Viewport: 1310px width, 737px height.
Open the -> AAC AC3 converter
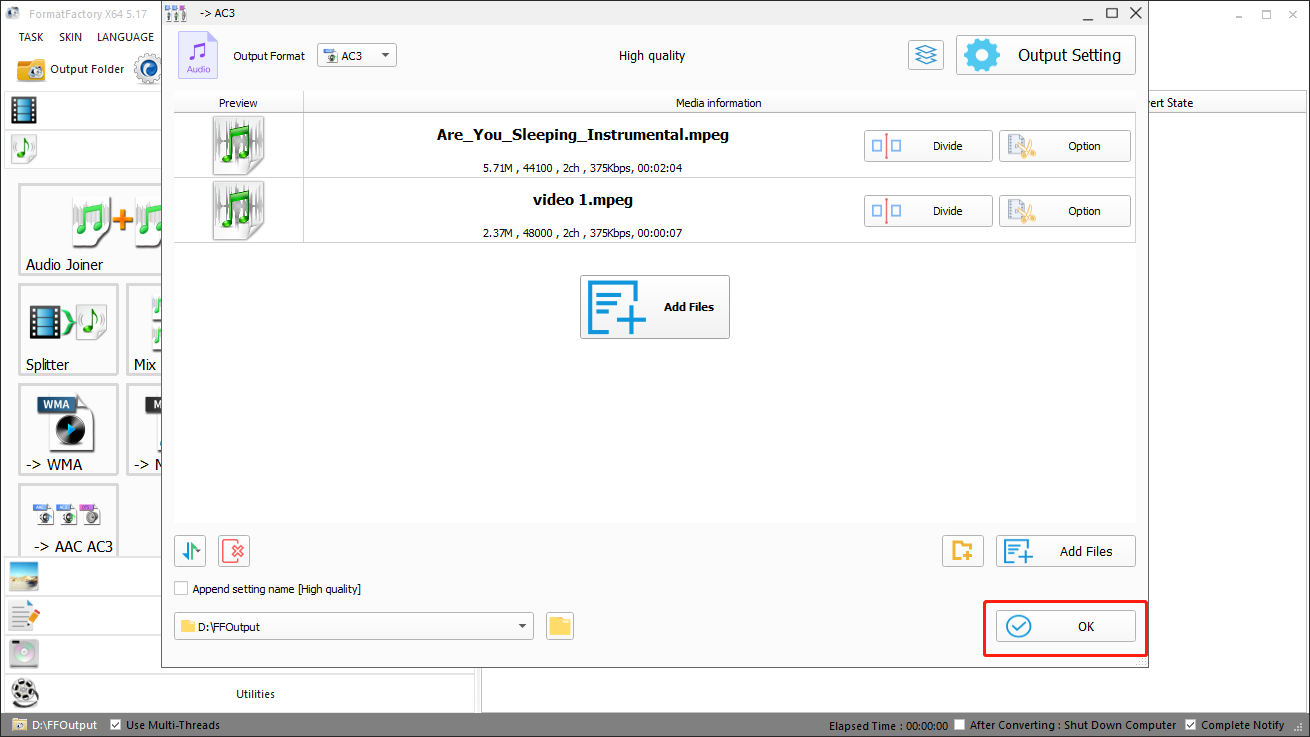coord(68,518)
